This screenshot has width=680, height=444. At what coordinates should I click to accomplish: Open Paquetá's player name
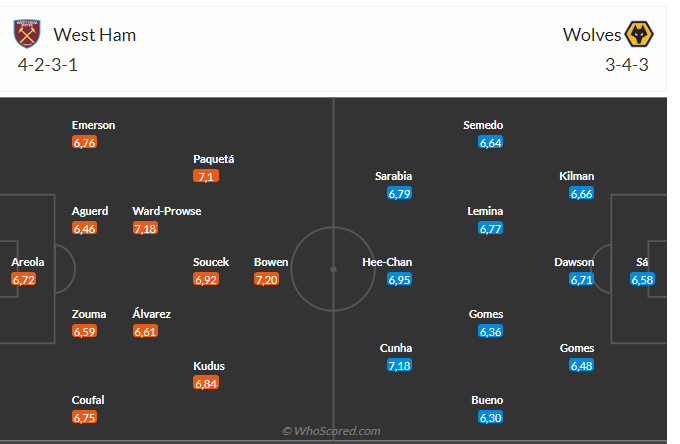pos(213,159)
